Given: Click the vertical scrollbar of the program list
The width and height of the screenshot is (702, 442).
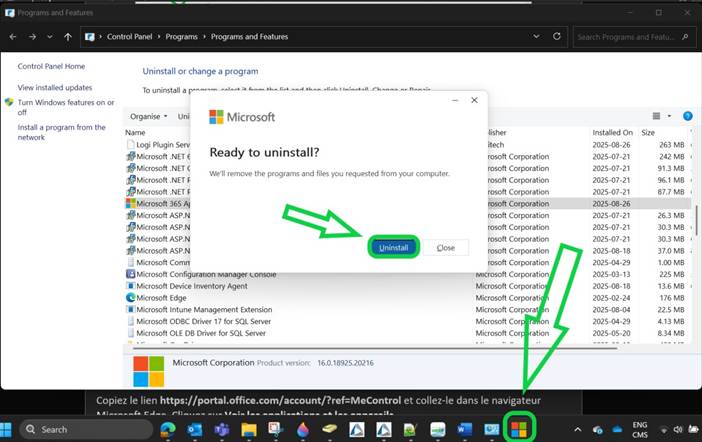Looking at the screenshot, I should [696, 219].
